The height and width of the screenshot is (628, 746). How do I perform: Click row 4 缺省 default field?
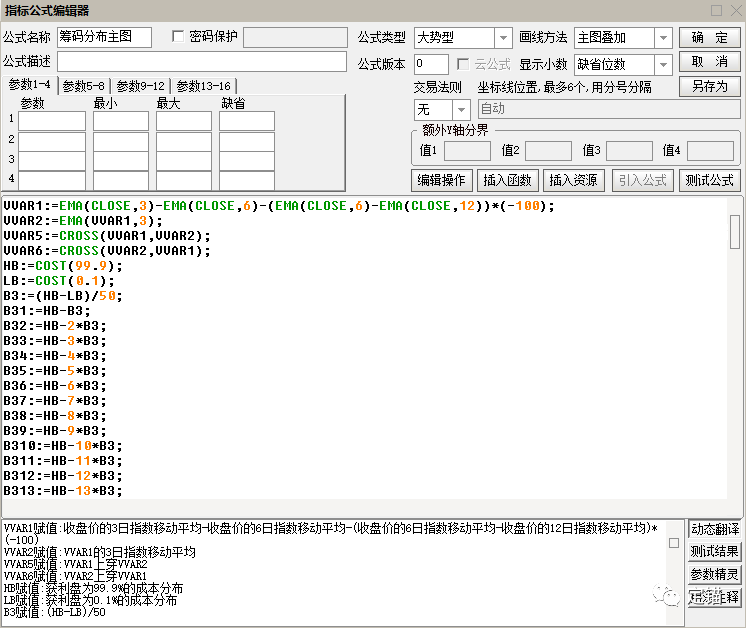click(x=246, y=181)
